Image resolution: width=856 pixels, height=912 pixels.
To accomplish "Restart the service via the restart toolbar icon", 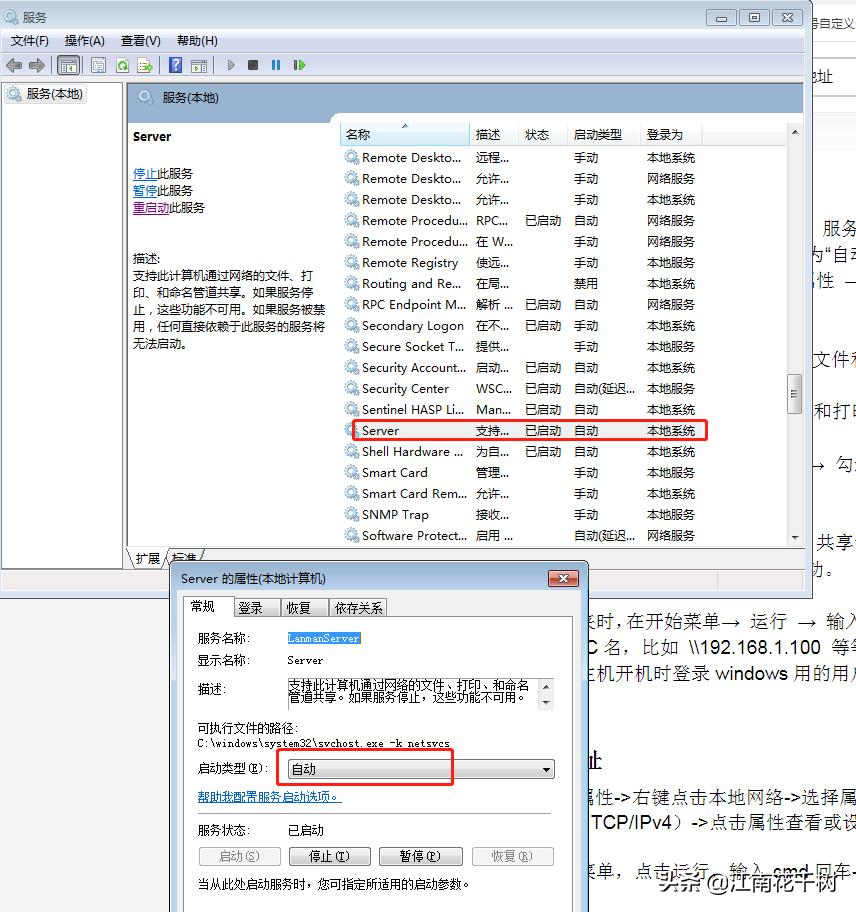I will coord(299,64).
